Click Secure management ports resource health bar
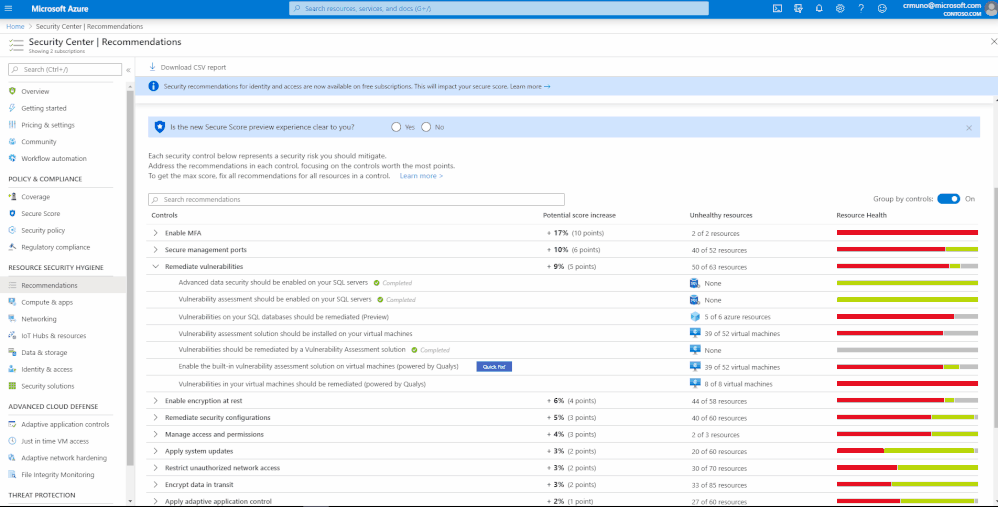Image resolution: width=998 pixels, height=507 pixels. coord(907,249)
